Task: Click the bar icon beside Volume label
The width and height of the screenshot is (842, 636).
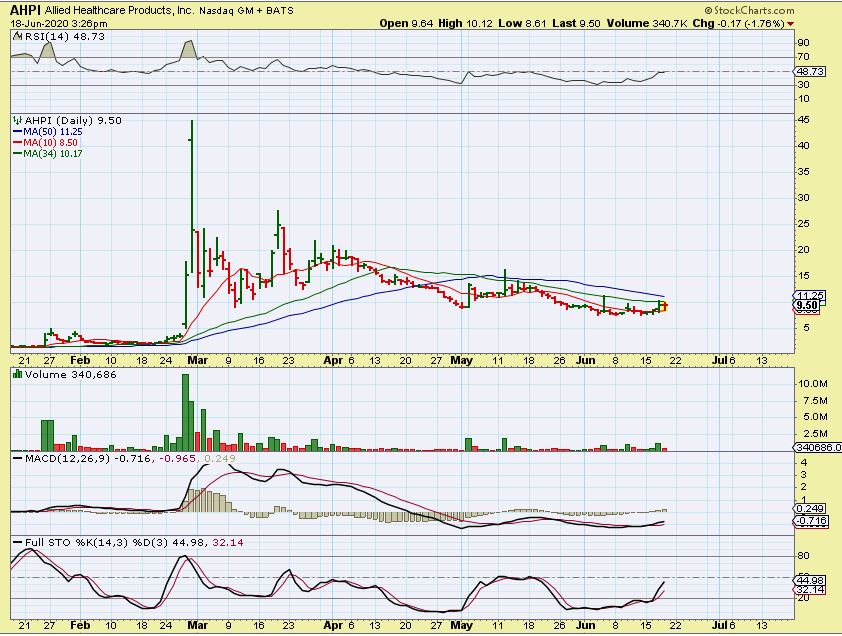Action: [x=18, y=374]
